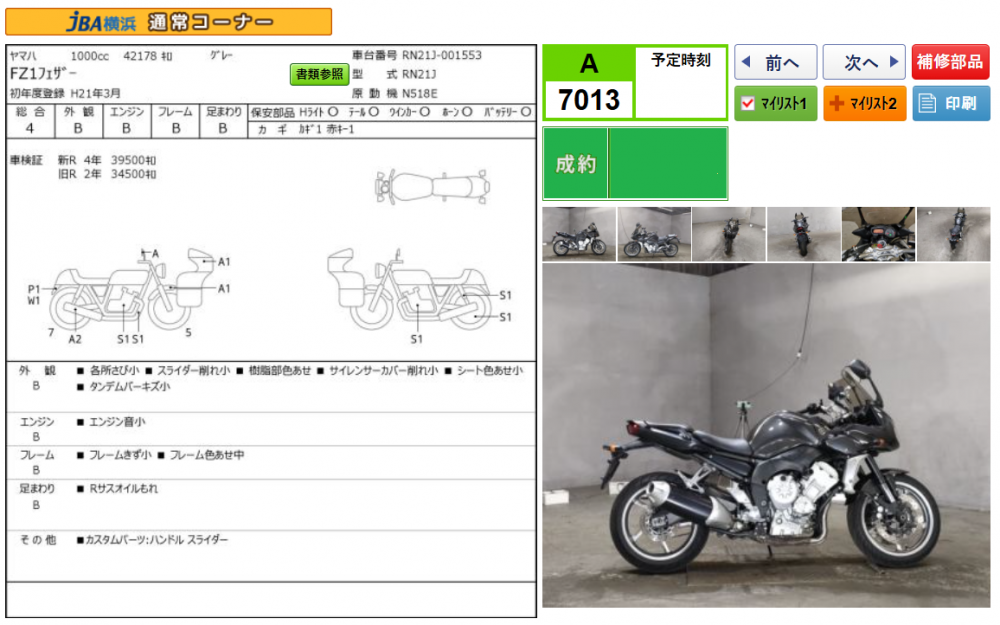Select the left-side view bike thumbnail

click(654, 234)
